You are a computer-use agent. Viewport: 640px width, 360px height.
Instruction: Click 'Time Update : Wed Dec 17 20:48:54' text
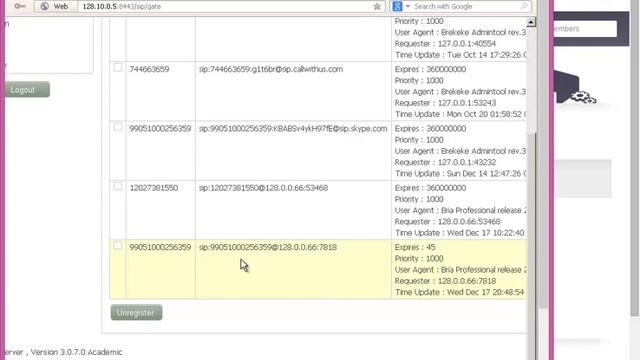(x=460, y=292)
